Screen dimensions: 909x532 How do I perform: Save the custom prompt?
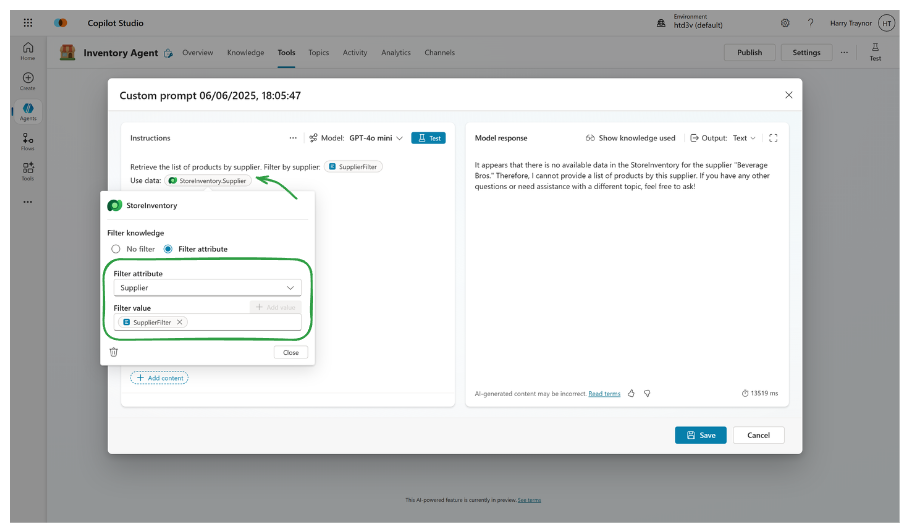700,435
